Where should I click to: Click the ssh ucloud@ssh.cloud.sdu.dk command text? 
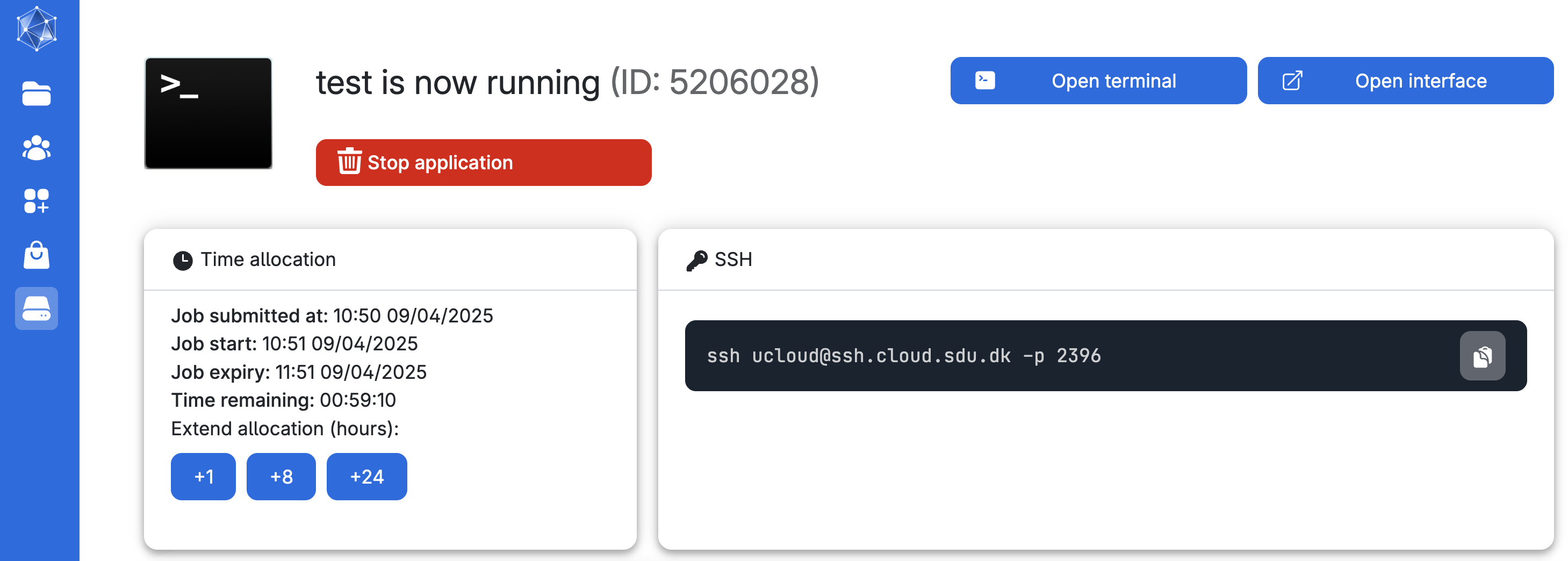point(903,356)
